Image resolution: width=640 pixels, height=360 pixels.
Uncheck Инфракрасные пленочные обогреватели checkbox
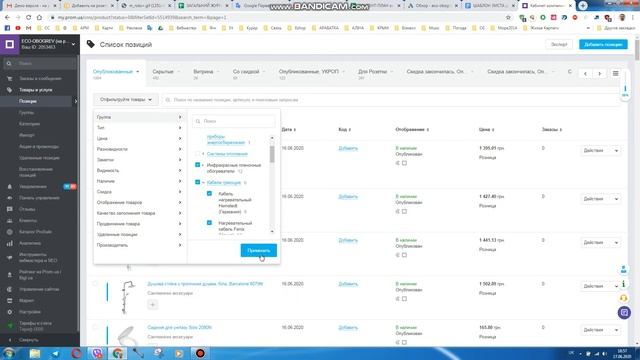tap(198, 165)
